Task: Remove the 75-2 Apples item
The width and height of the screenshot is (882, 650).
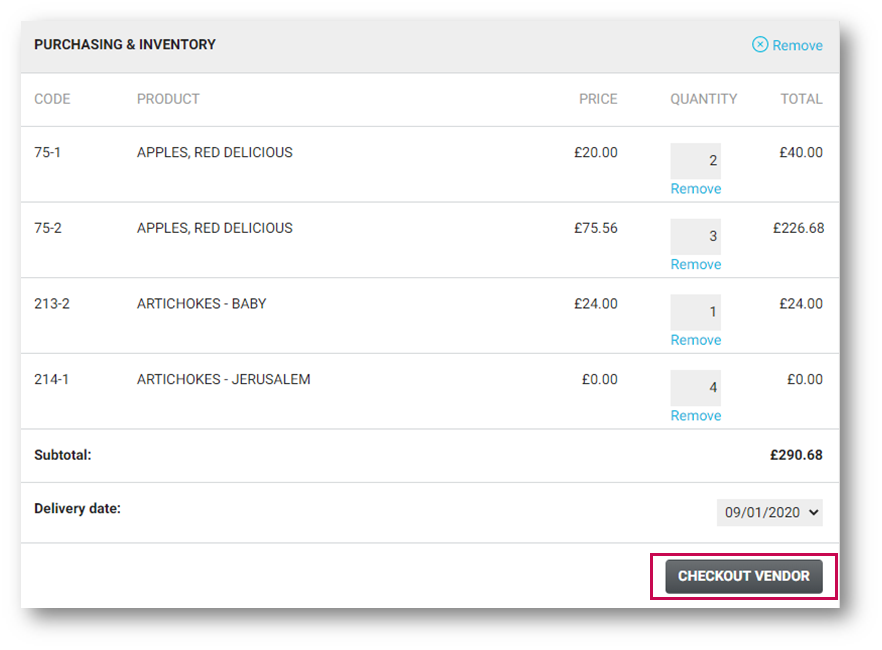Action: [x=695, y=264]
